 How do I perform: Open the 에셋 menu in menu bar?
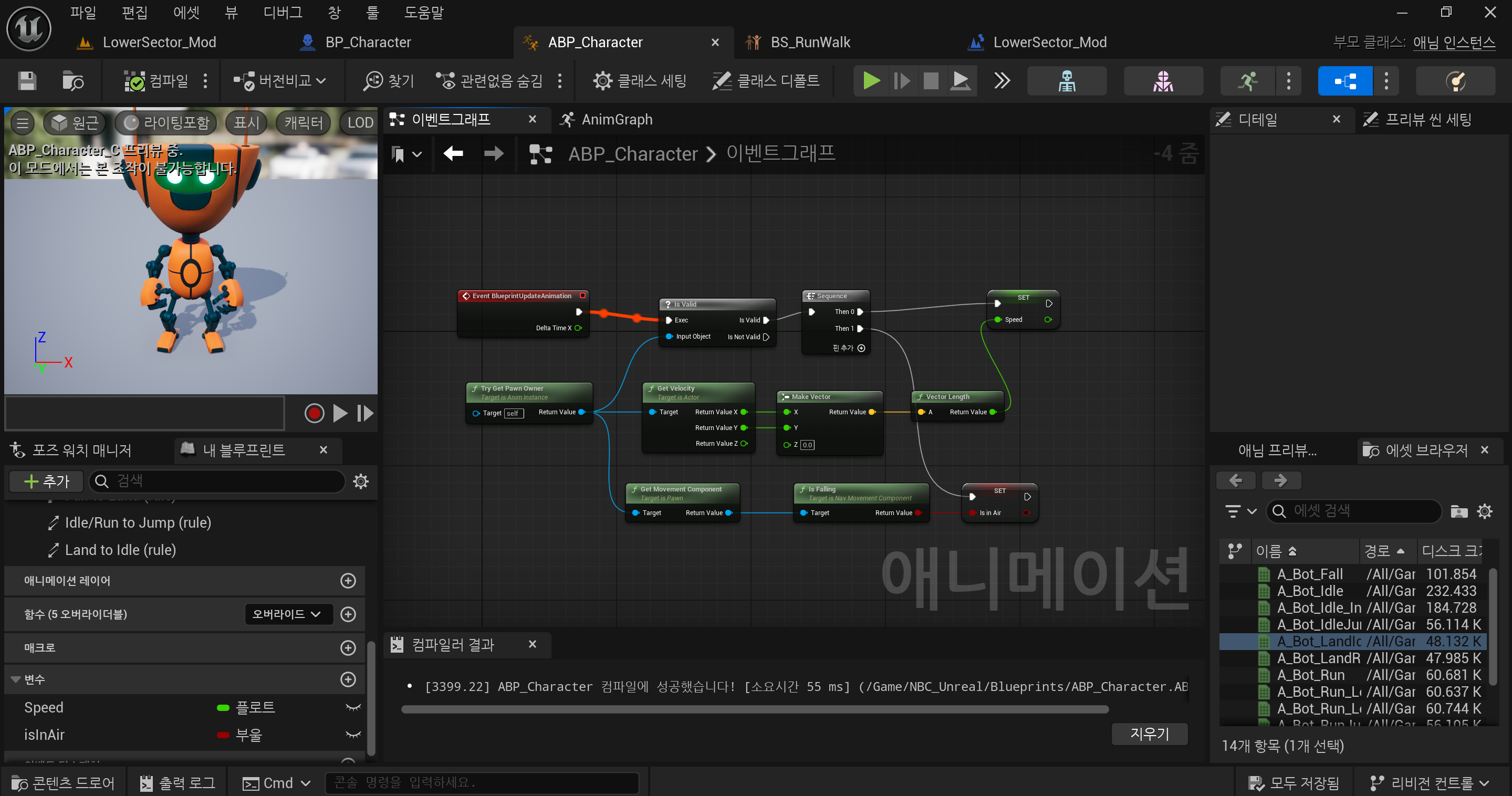click(x=186, y=12)
